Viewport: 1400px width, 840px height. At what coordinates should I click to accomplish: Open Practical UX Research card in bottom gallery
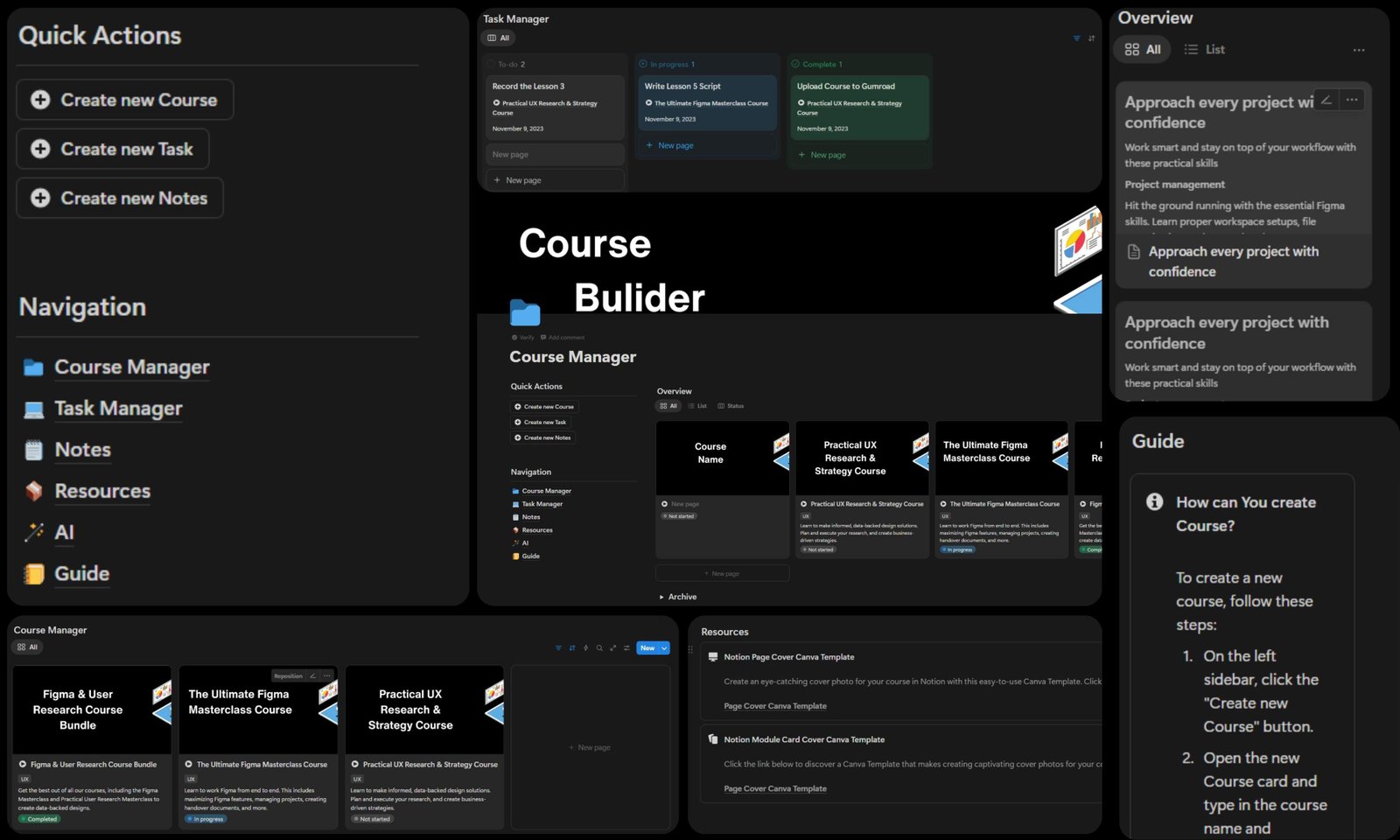point(424,747)
